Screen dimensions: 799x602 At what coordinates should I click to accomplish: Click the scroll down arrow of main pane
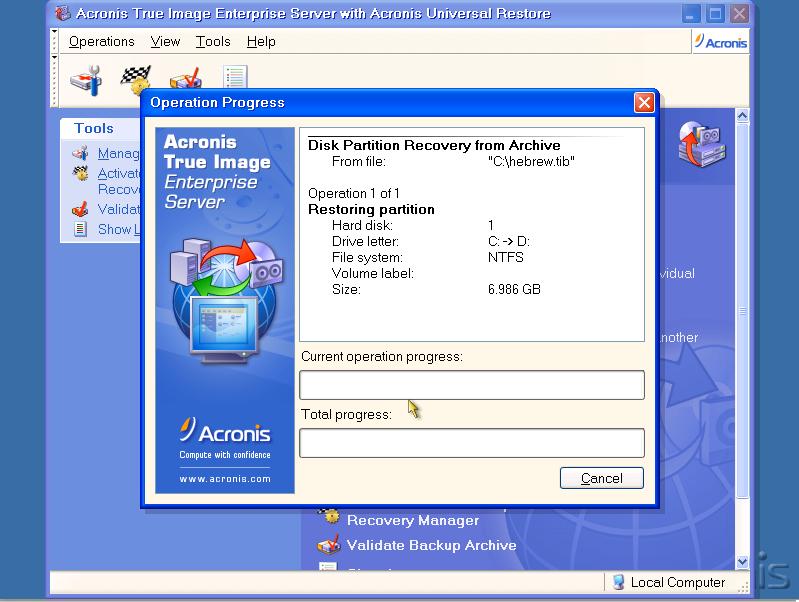tap(742, 562)
